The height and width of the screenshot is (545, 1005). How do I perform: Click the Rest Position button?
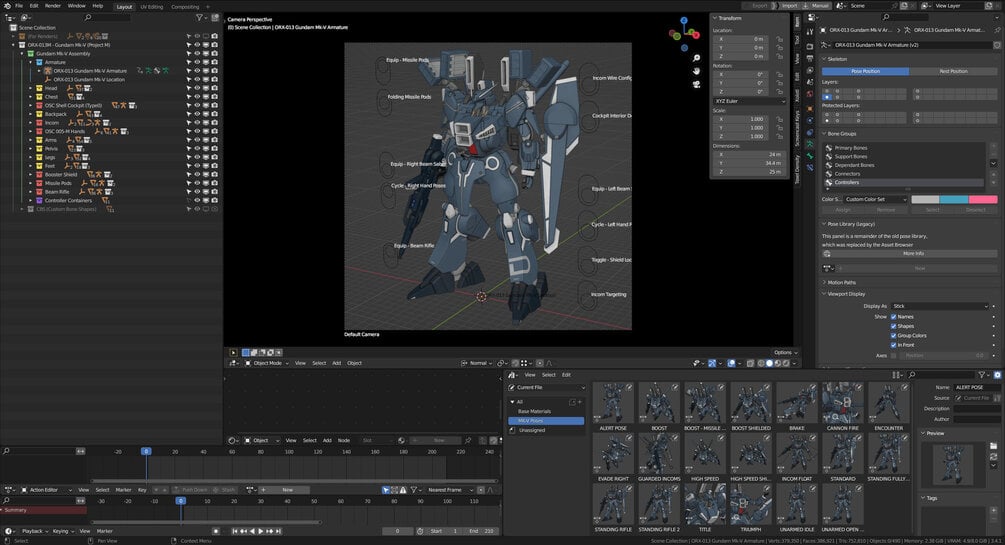953,71
